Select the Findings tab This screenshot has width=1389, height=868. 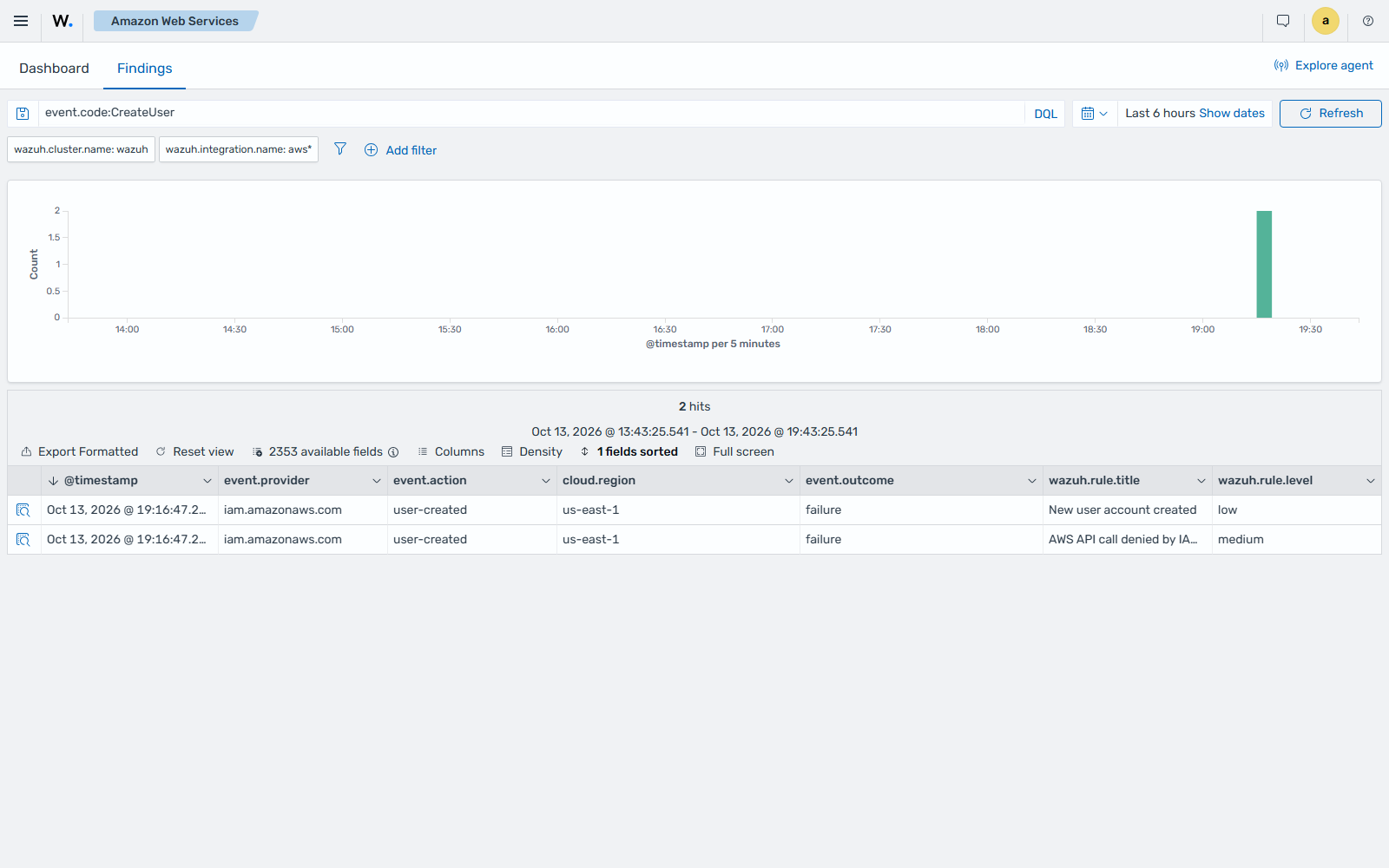coord(144,69)
